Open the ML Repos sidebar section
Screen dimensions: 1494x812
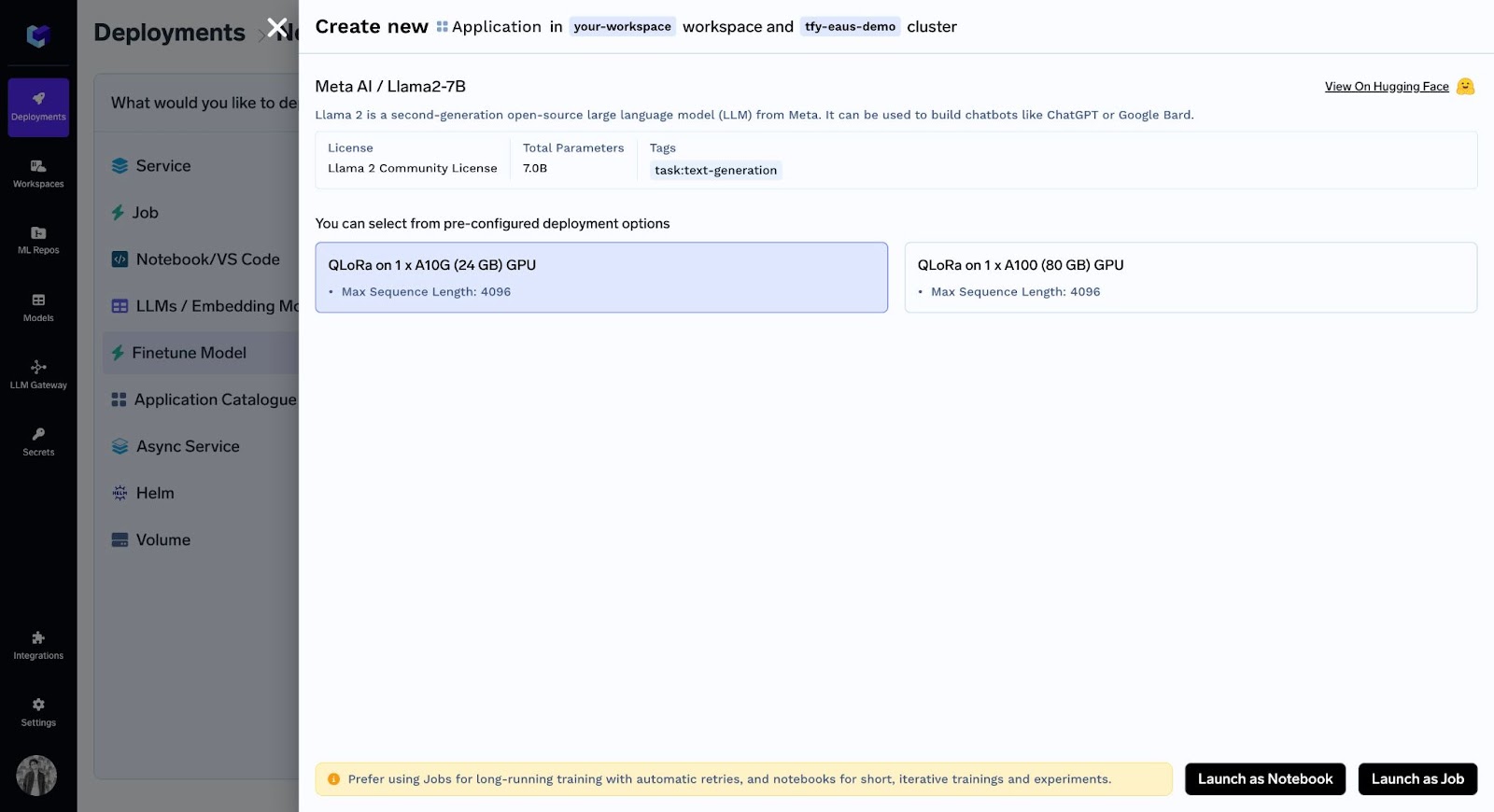point(38,241)
